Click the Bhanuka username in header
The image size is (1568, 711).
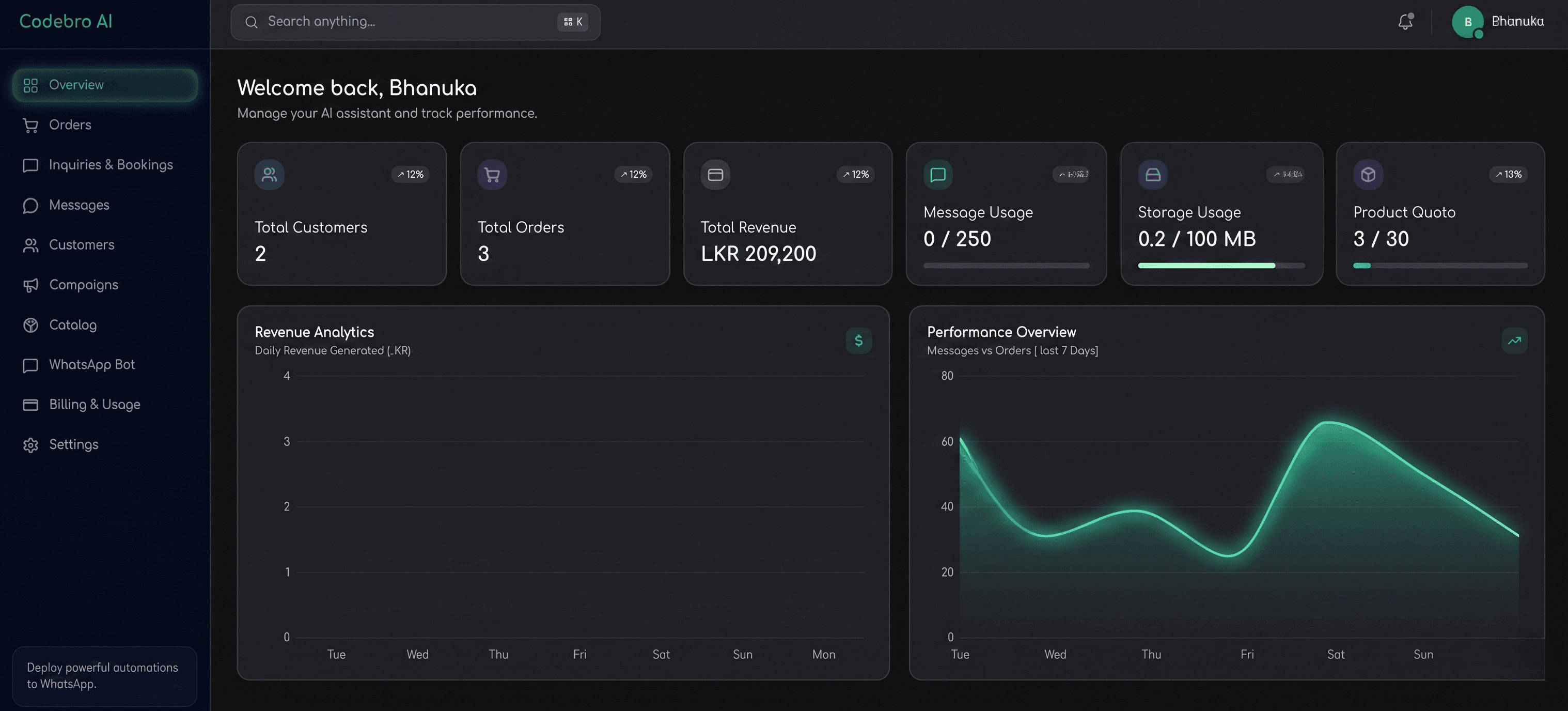(1517, 21)
